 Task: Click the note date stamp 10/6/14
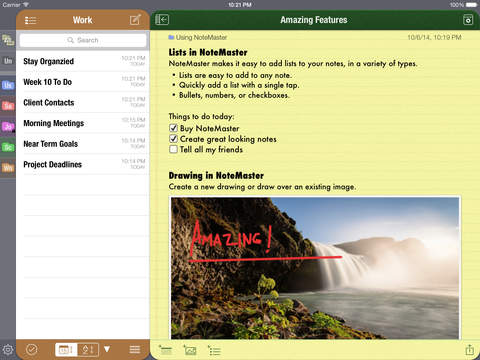[x=434, y=37]
